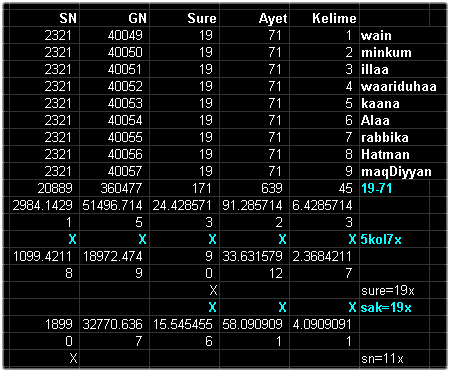This screenshot has width=450, height=372.
Task: Select the cell containing Hatman
Action: (x=385, y=154)
